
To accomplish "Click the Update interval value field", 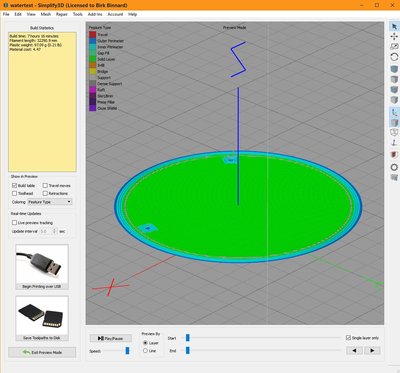I will click(46, 231).
